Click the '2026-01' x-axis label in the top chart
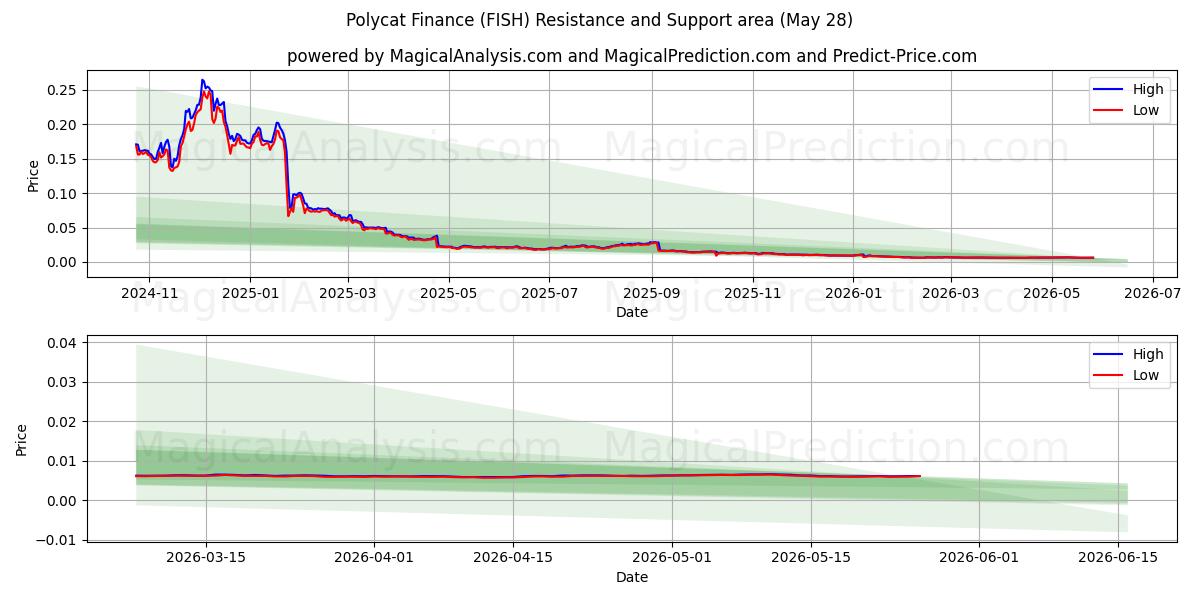The height and width of the screenshot is (600, 1200). [853, 294]
